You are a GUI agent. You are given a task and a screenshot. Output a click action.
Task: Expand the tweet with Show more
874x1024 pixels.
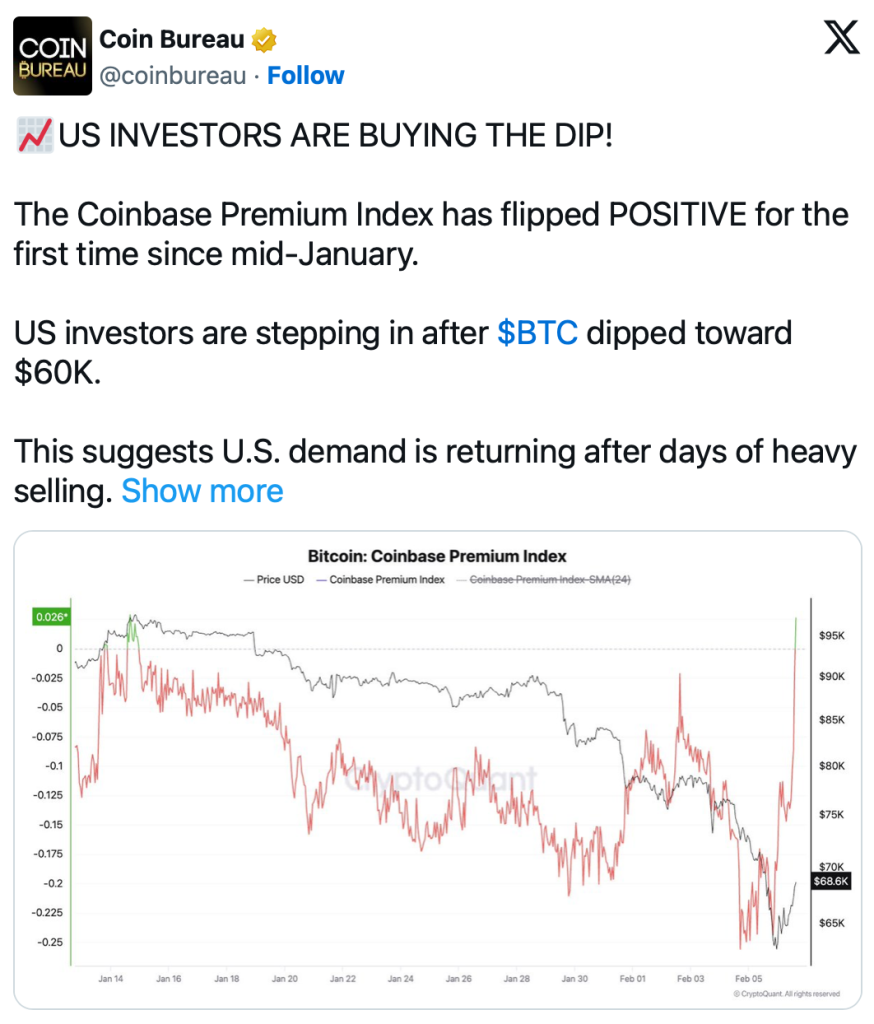[x=202, y=491]
